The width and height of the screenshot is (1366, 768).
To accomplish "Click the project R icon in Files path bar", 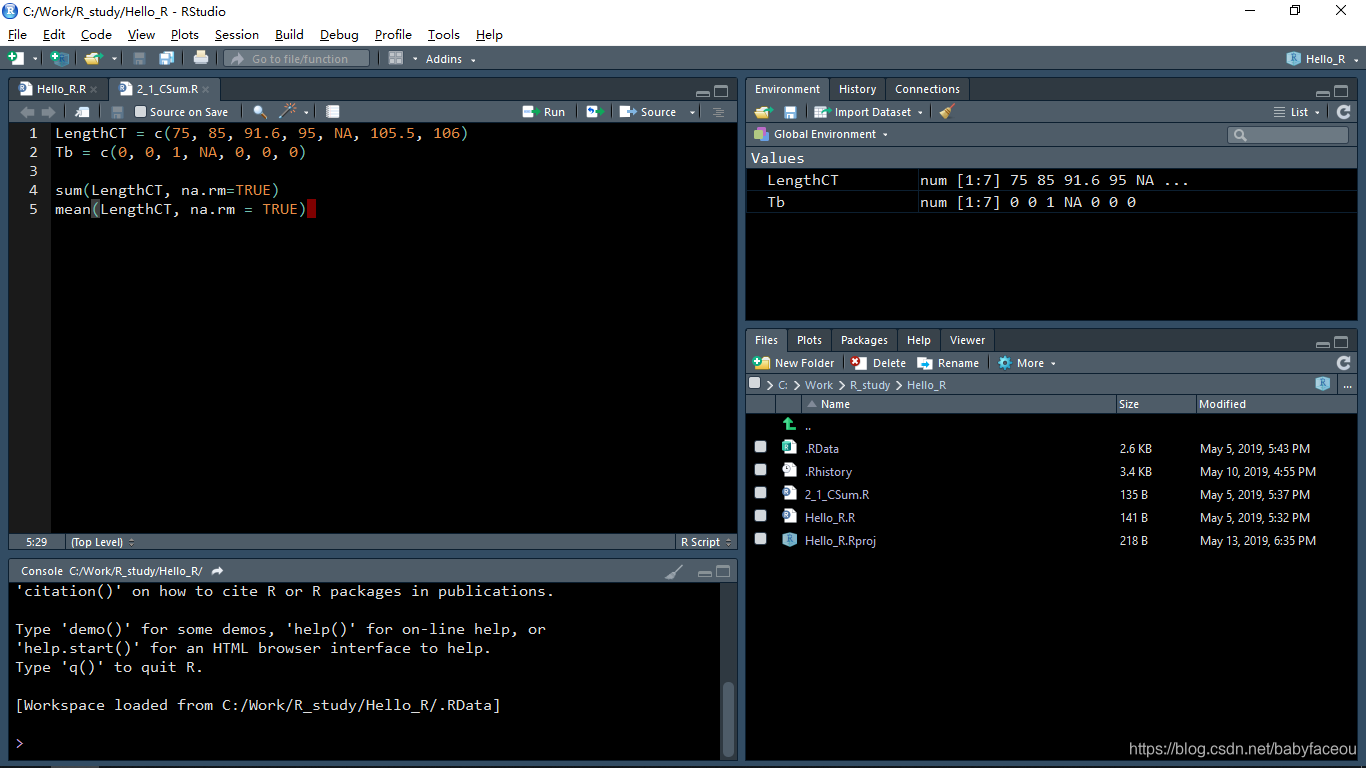I will pos(1323,384).
